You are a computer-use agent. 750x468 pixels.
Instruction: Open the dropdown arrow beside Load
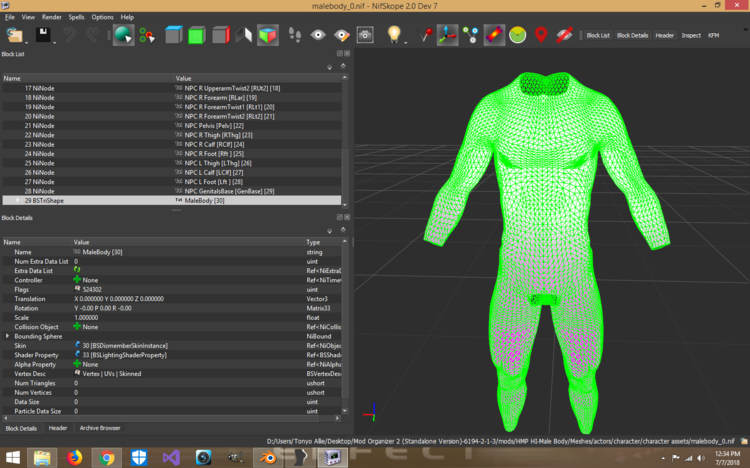[26, 43]
